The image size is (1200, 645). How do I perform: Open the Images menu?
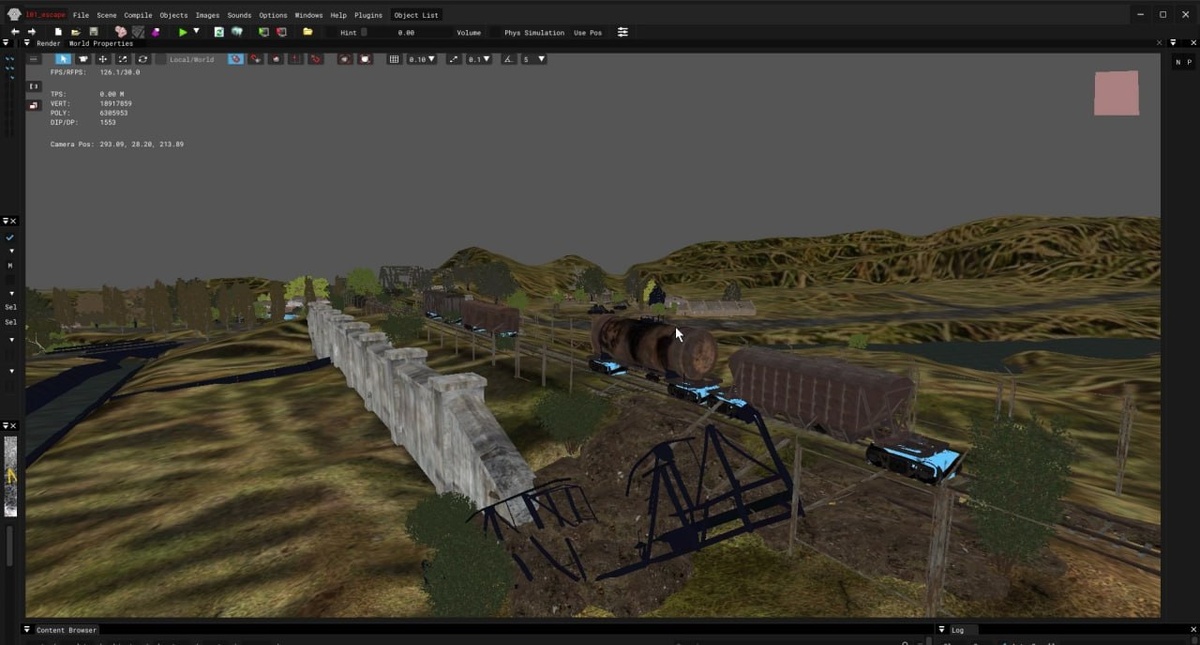[207, 15]
